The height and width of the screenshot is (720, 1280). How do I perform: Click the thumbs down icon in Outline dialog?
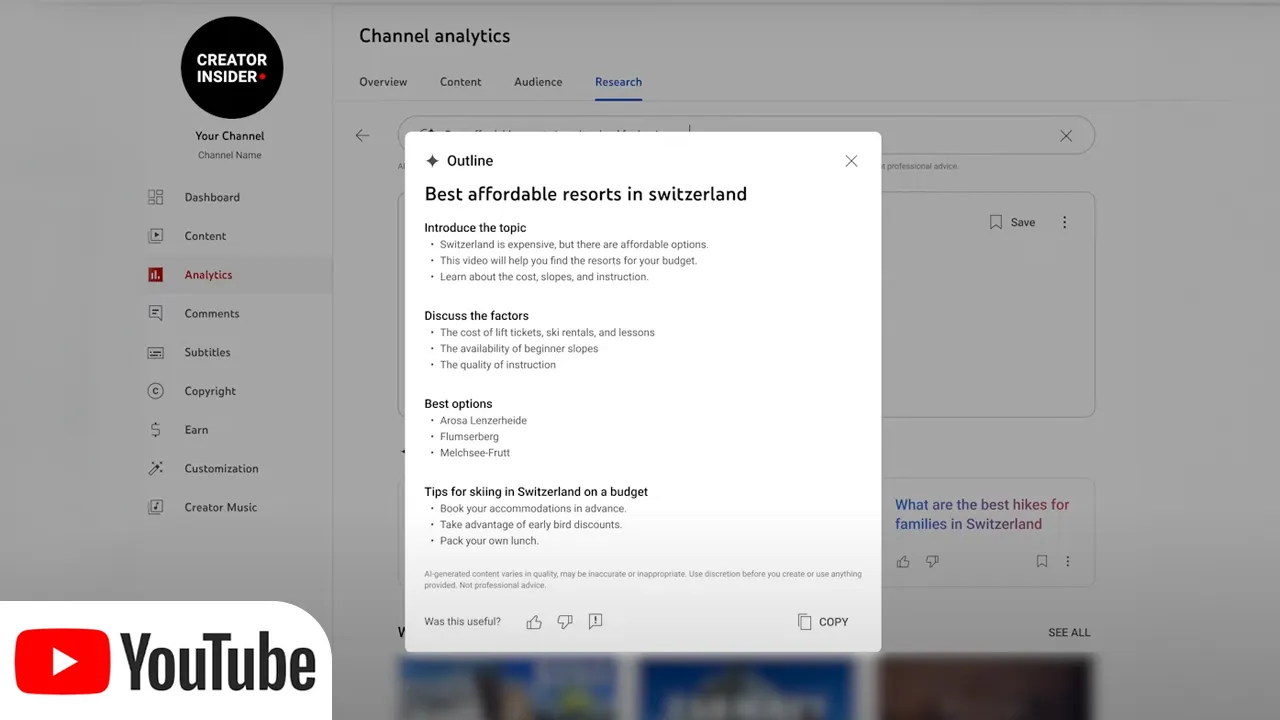pyautogui.click(x=565, y=622)
